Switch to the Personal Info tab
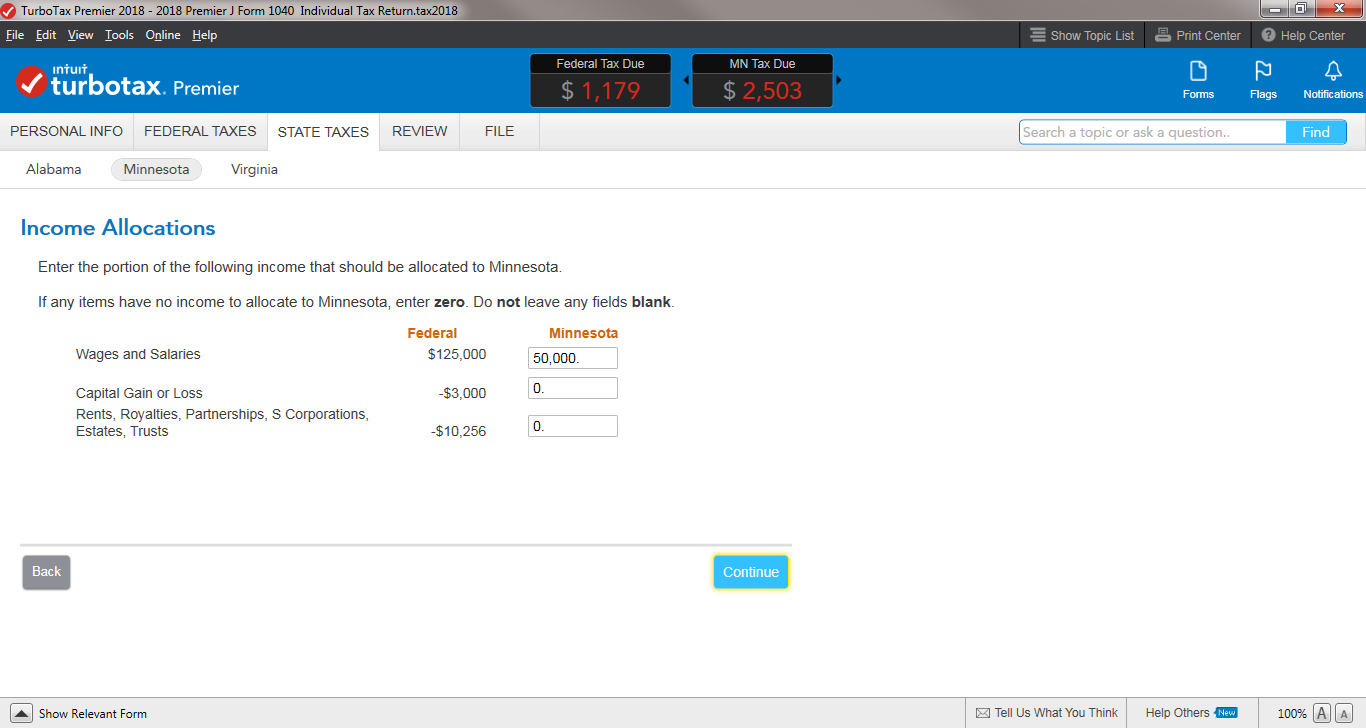The height and width of the screenshot is (728, 1366). (67, 131)
